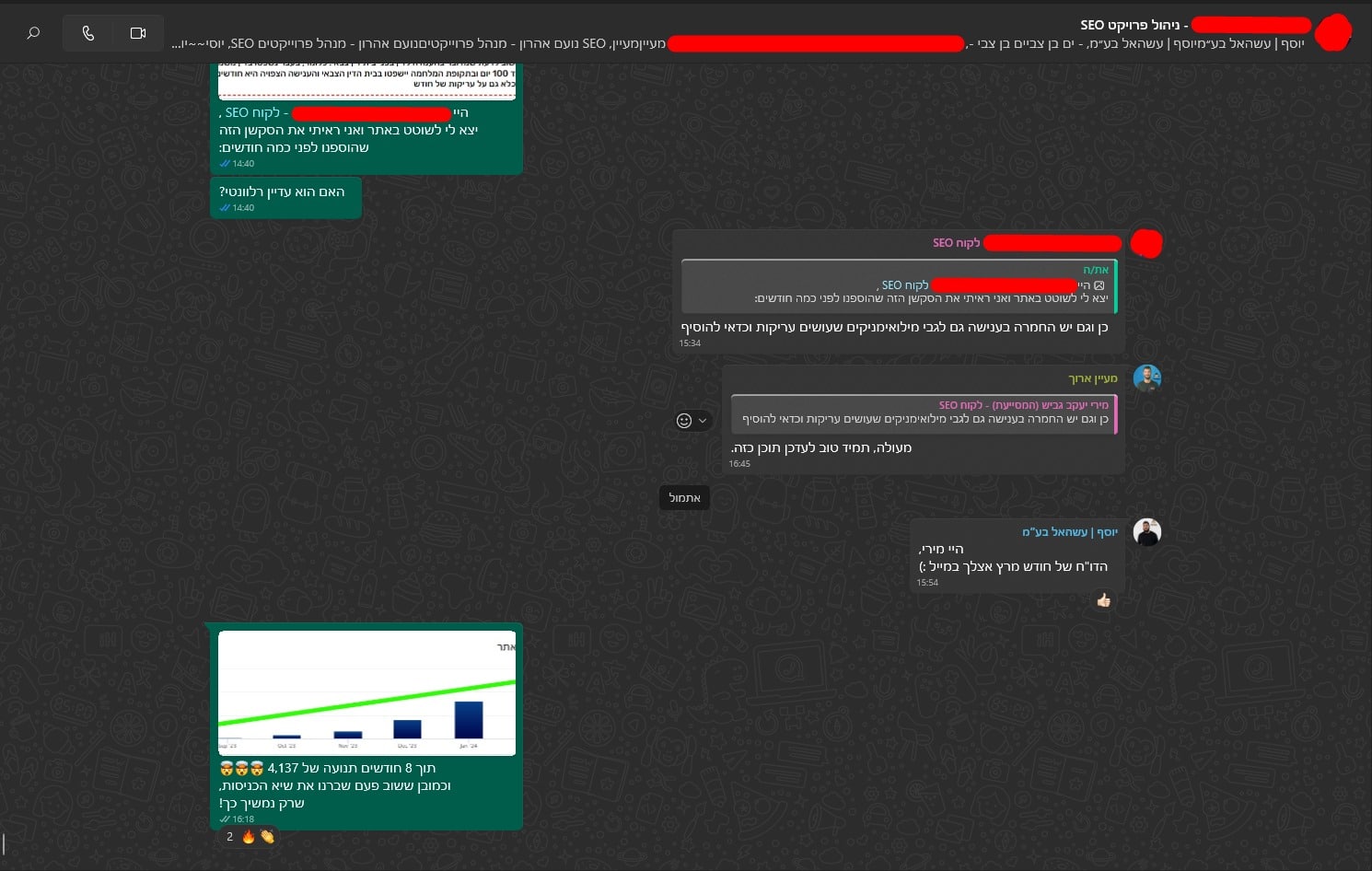This screenshot has width=1372, height=871.
Task: Expand the chevron menu beside the emoji reaction
Action: pyautogui.click(x=703, y=421)
